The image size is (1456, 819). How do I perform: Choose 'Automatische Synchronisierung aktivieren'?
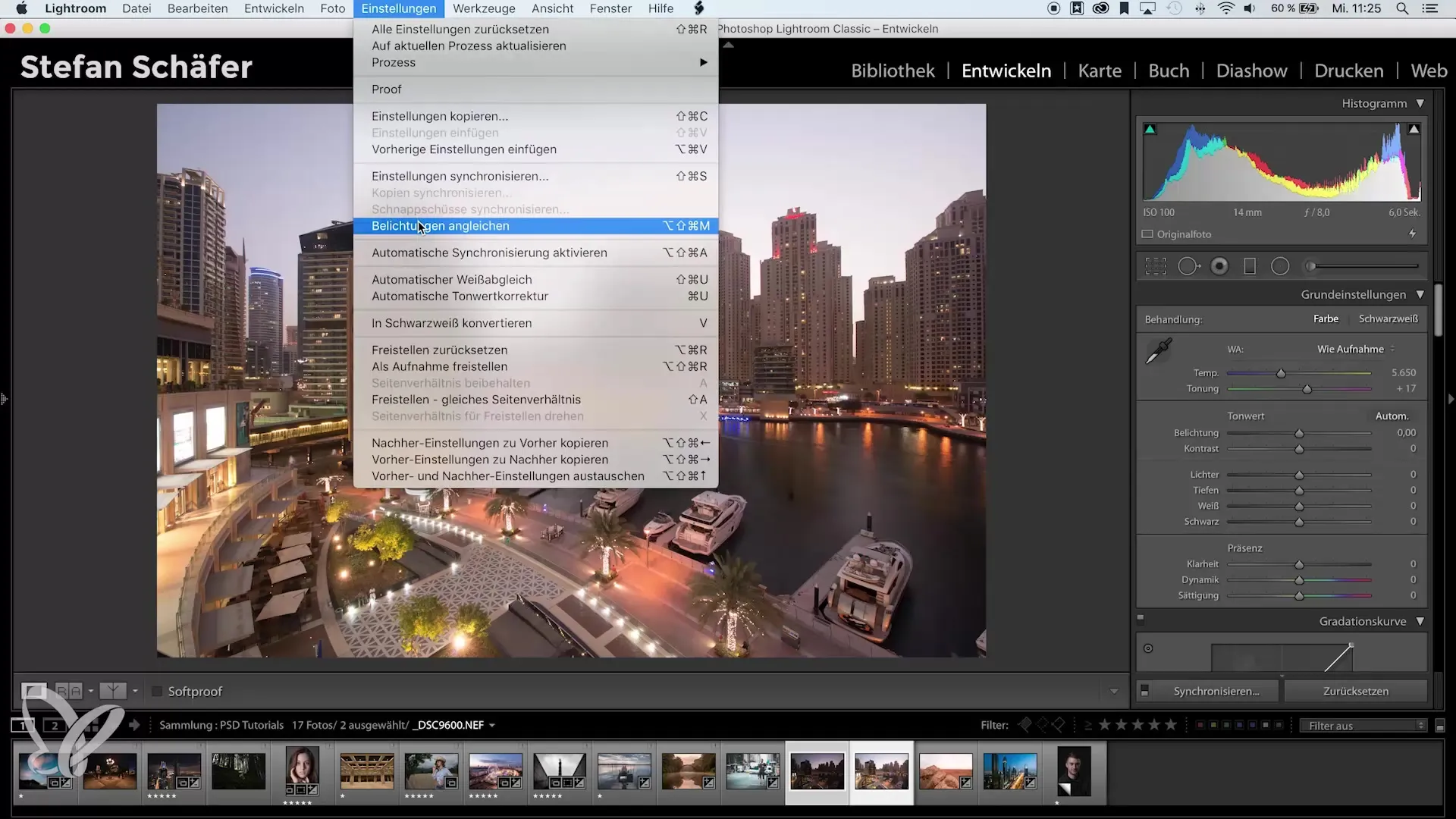535,253
